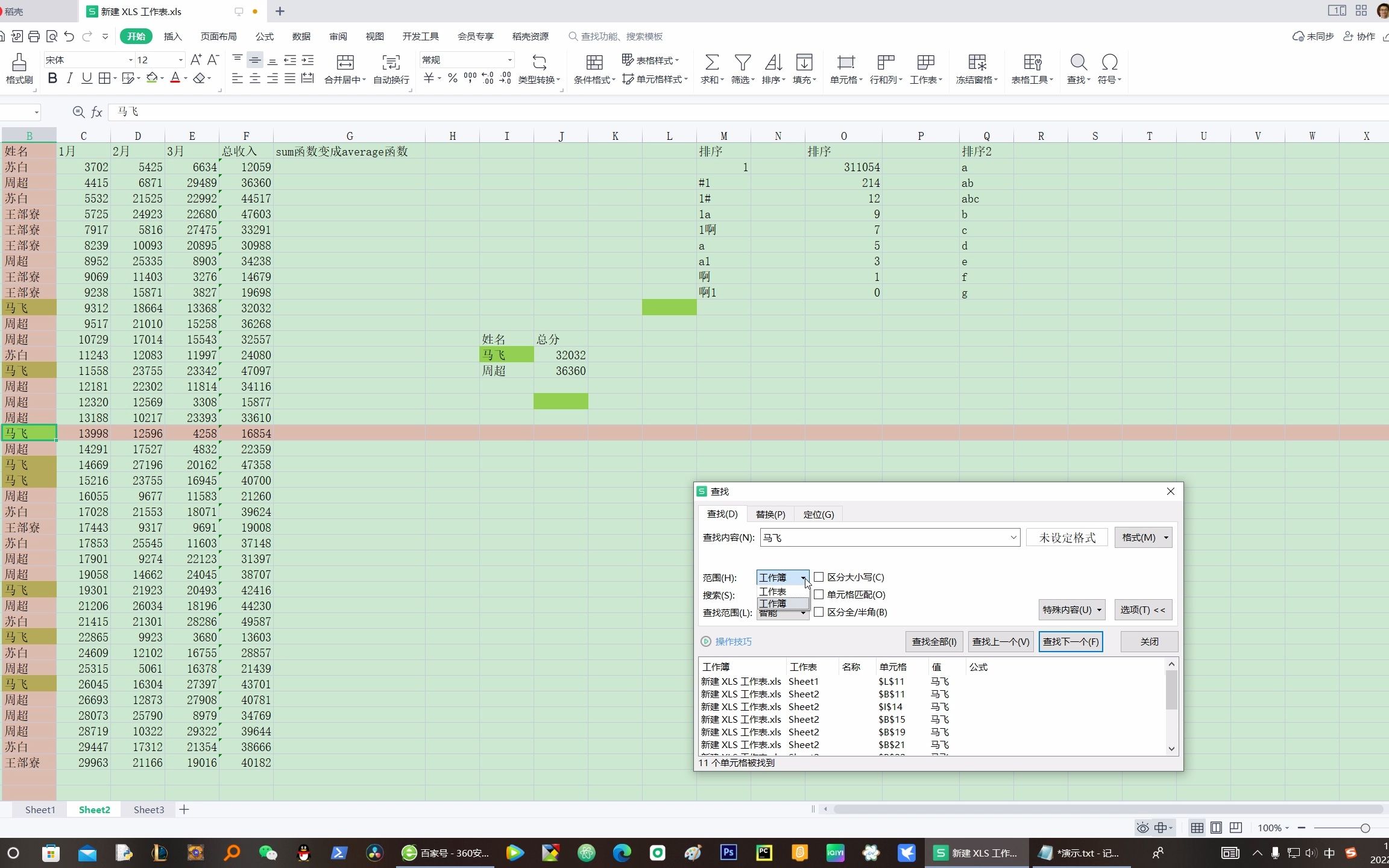Click the Decrease Font Size icon
1389x868 pixels.
(213, 60)
